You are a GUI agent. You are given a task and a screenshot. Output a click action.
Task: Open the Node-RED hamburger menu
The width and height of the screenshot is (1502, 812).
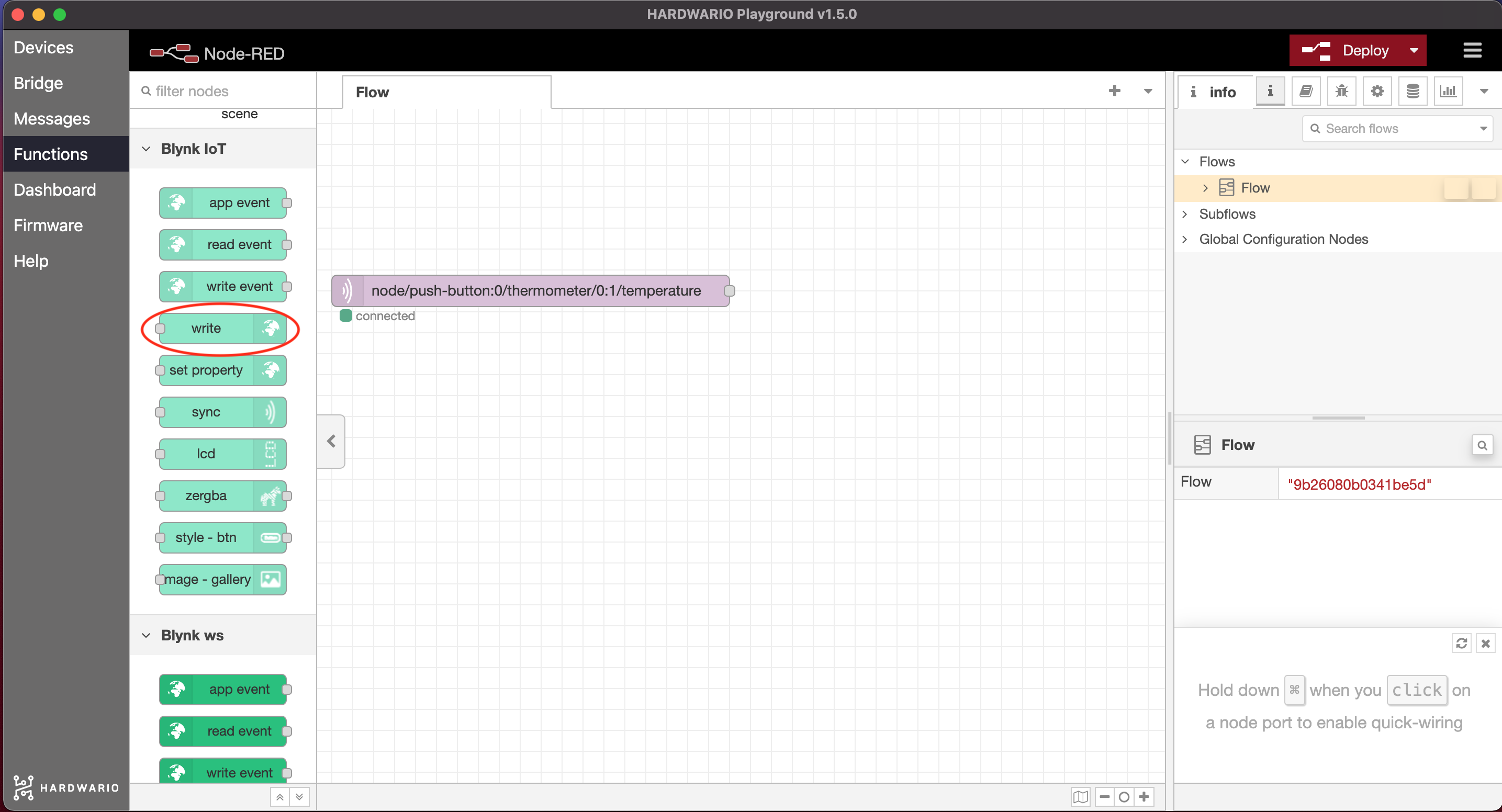[1472, 50]
